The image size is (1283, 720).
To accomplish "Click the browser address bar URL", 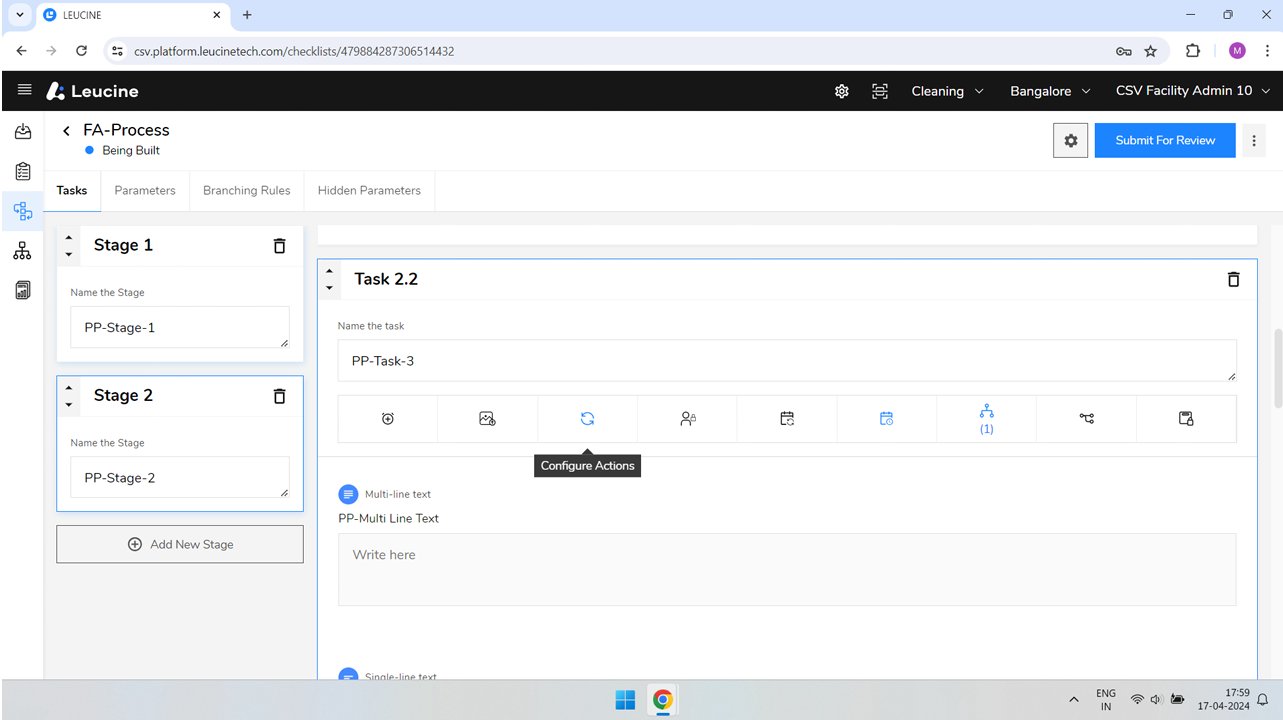I will (x=294, y=51).
